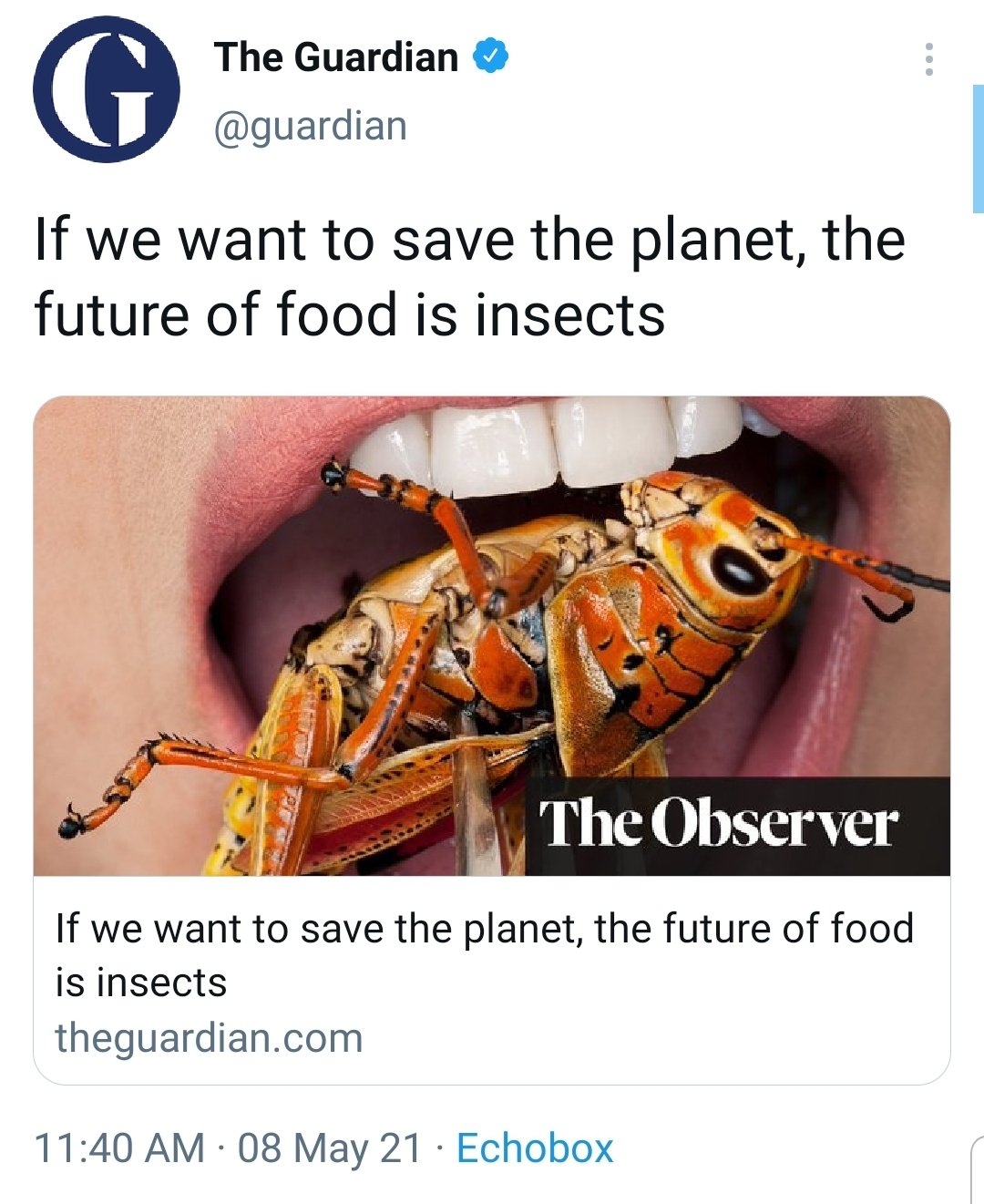This screenshot has width=984, height=1204.
Task: Select the @guardian handle
Action: click(x=310, y=126)
